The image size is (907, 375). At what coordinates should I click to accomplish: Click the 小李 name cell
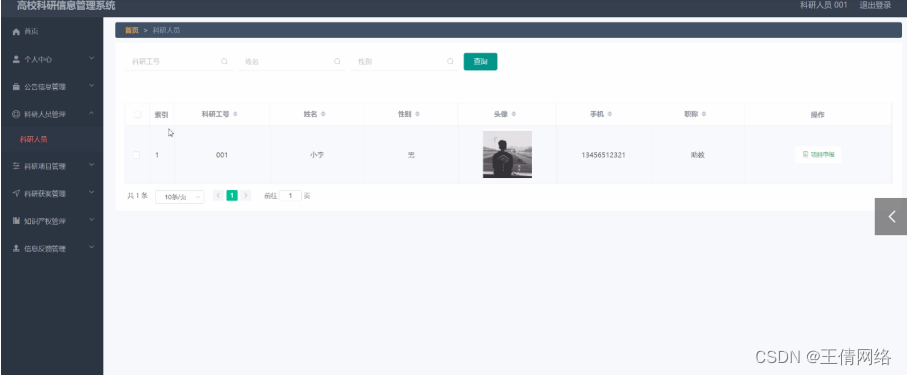coord(316,155)
